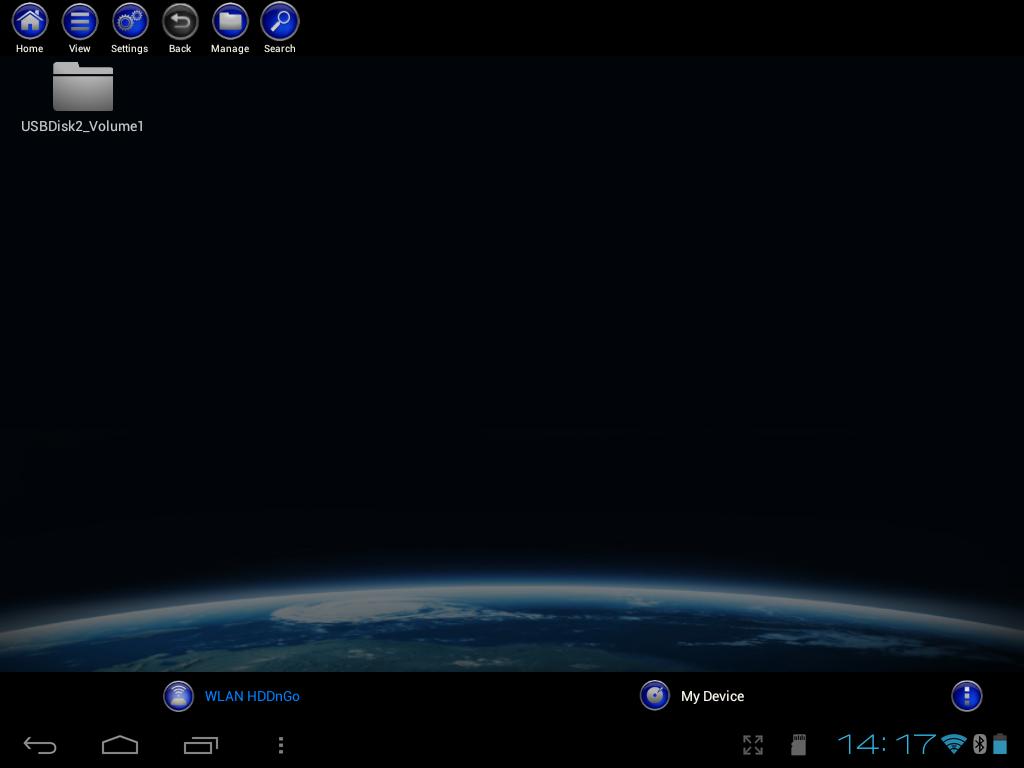Check the battery indicator

pos(1000,744)
